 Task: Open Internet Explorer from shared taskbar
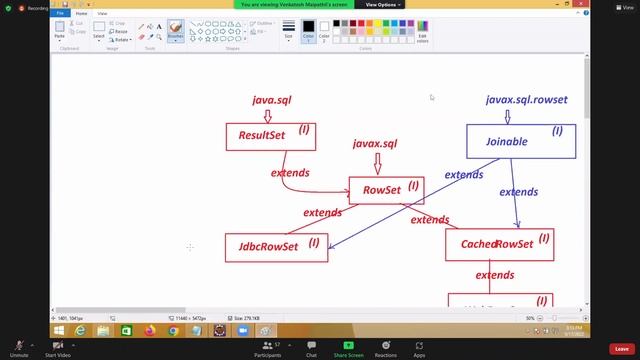click(x=80, y=331)
